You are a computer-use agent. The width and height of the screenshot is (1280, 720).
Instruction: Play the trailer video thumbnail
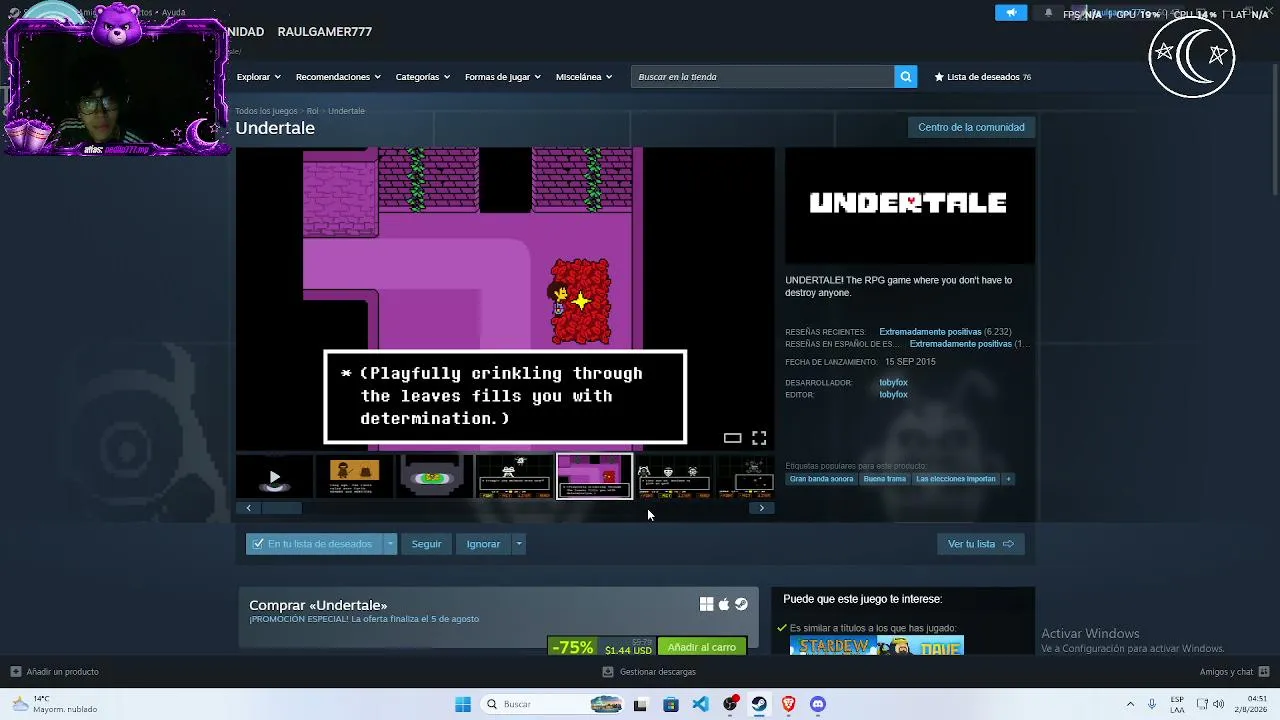coord(274,476)
